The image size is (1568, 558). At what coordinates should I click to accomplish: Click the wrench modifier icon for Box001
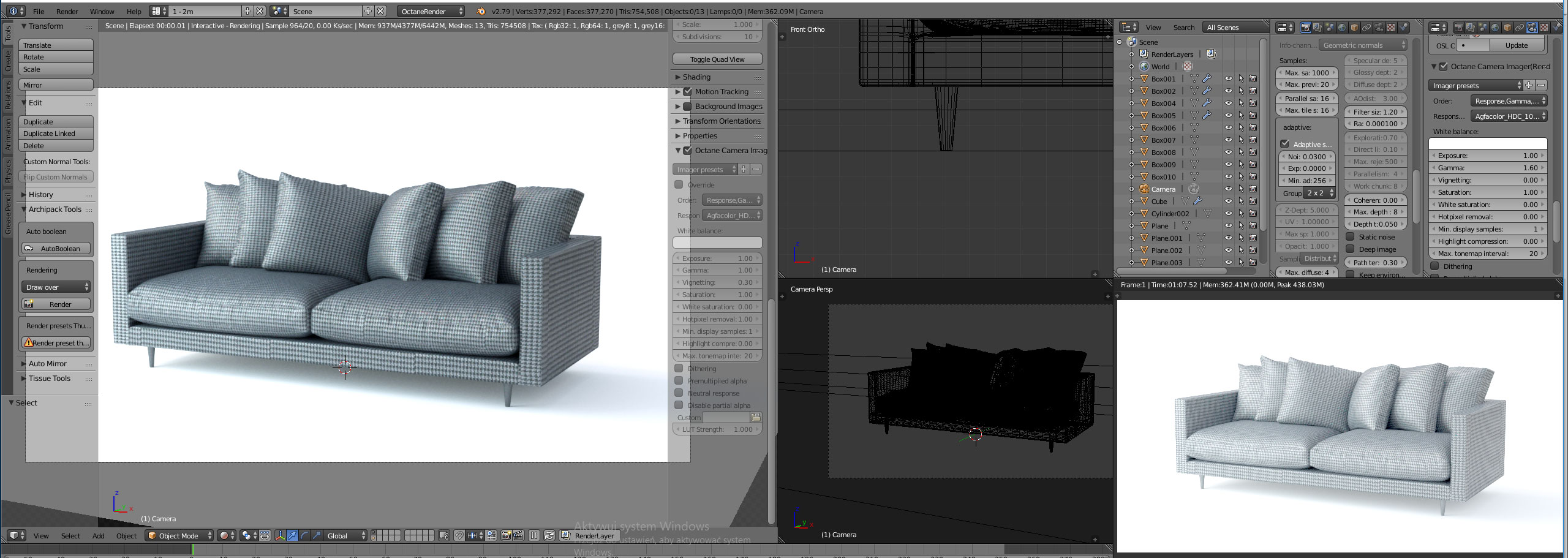1207,78
